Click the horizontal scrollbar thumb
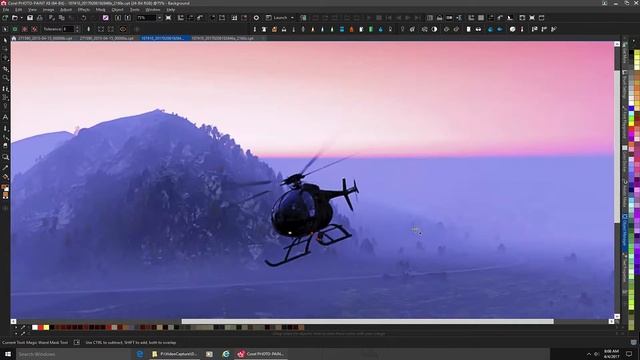Image resolution: width=640 pixels, height=360 pixels. pos(367,322)
